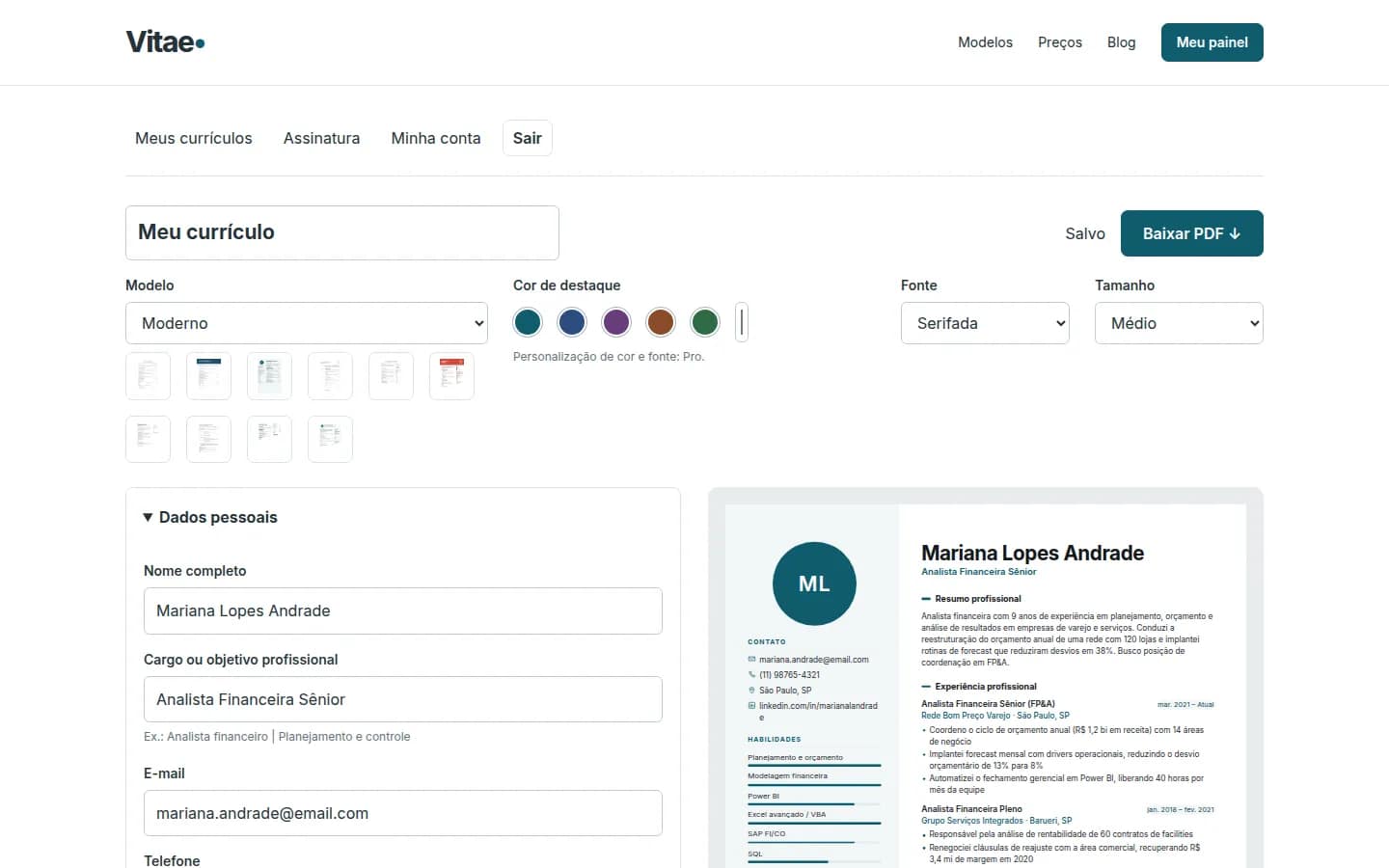This screenshot has height=868, width=1389.
Task: Click the 'Salvo' status text
Action: [x=1085, y=233]
